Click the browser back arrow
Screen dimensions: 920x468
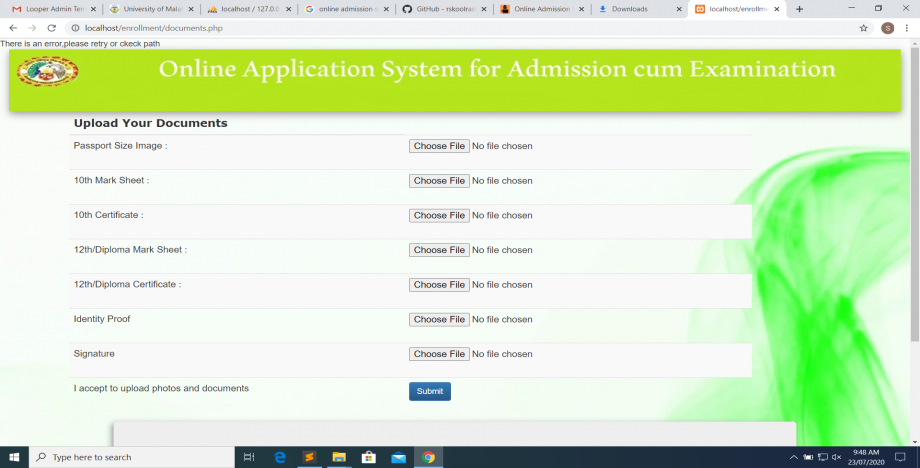coord(13,28)
